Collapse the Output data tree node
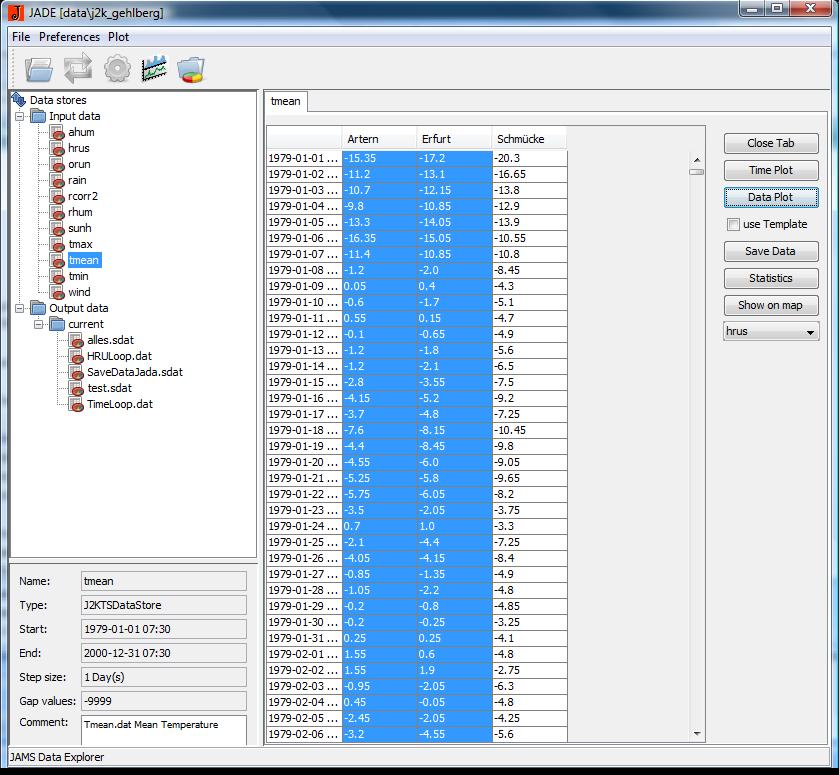839x775 pixels. coord(19,308)
